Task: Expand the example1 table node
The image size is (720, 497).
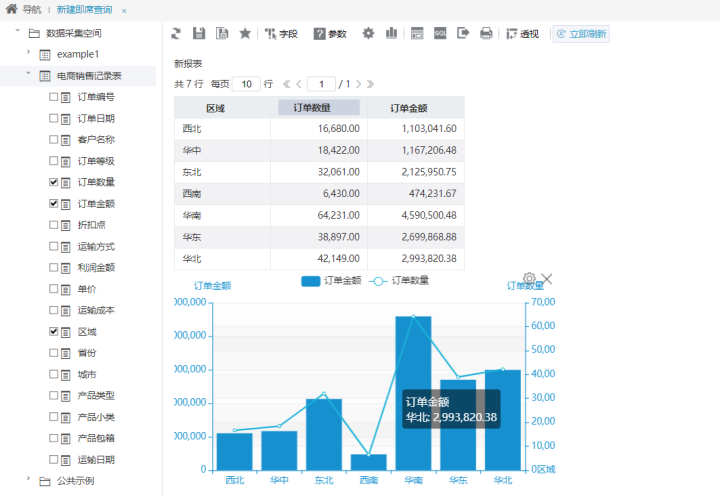Action: [28, 52]
